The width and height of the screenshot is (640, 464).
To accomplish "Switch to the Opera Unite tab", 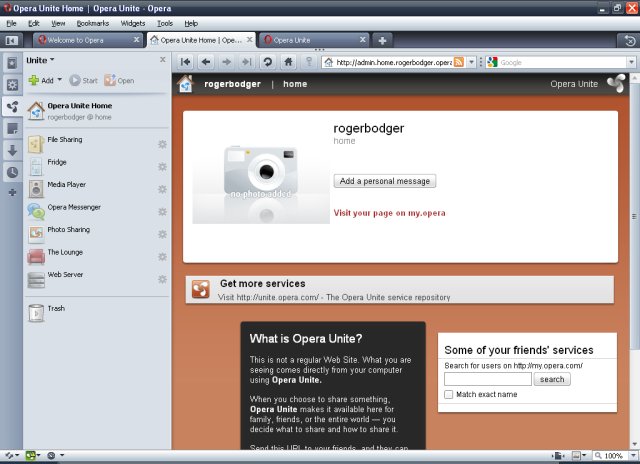I will click(313, 40).
